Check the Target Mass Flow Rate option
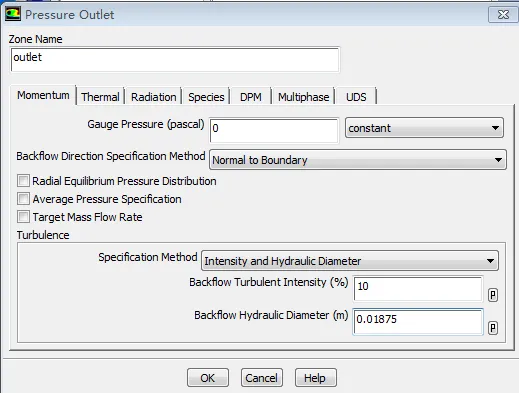 click(23, 217)
